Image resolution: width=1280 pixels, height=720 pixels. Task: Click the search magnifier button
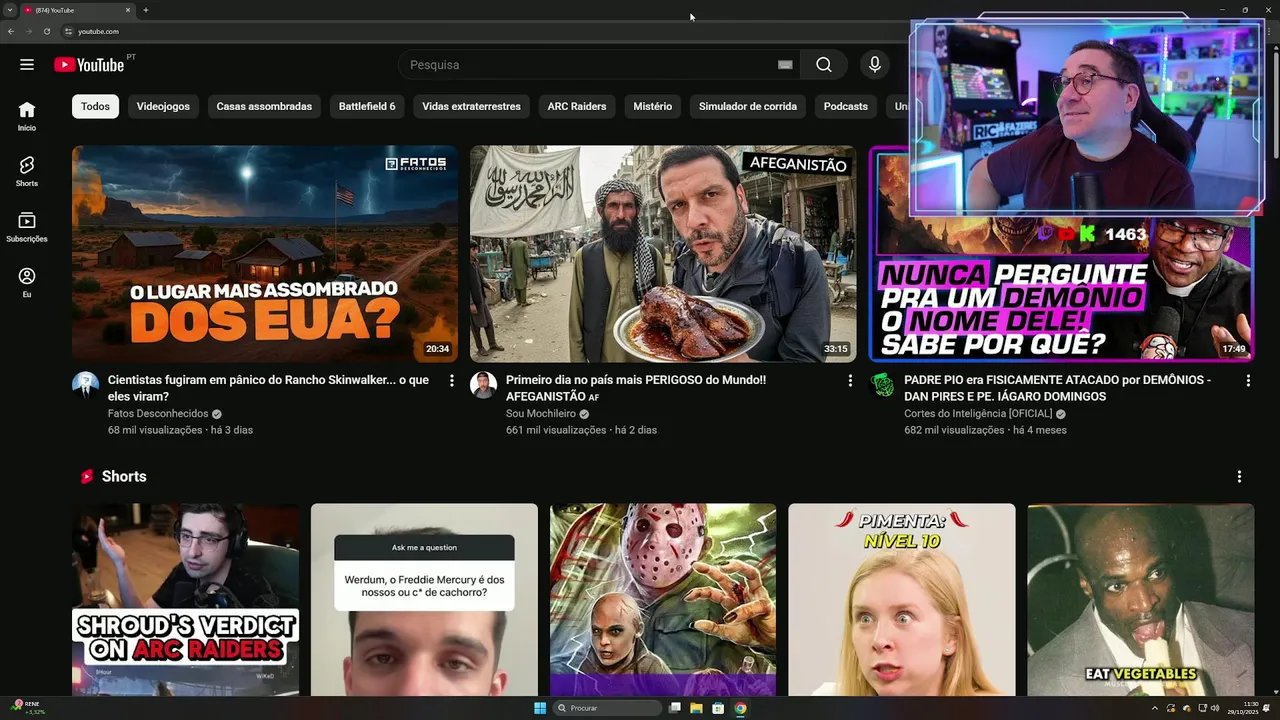point(823,65)
